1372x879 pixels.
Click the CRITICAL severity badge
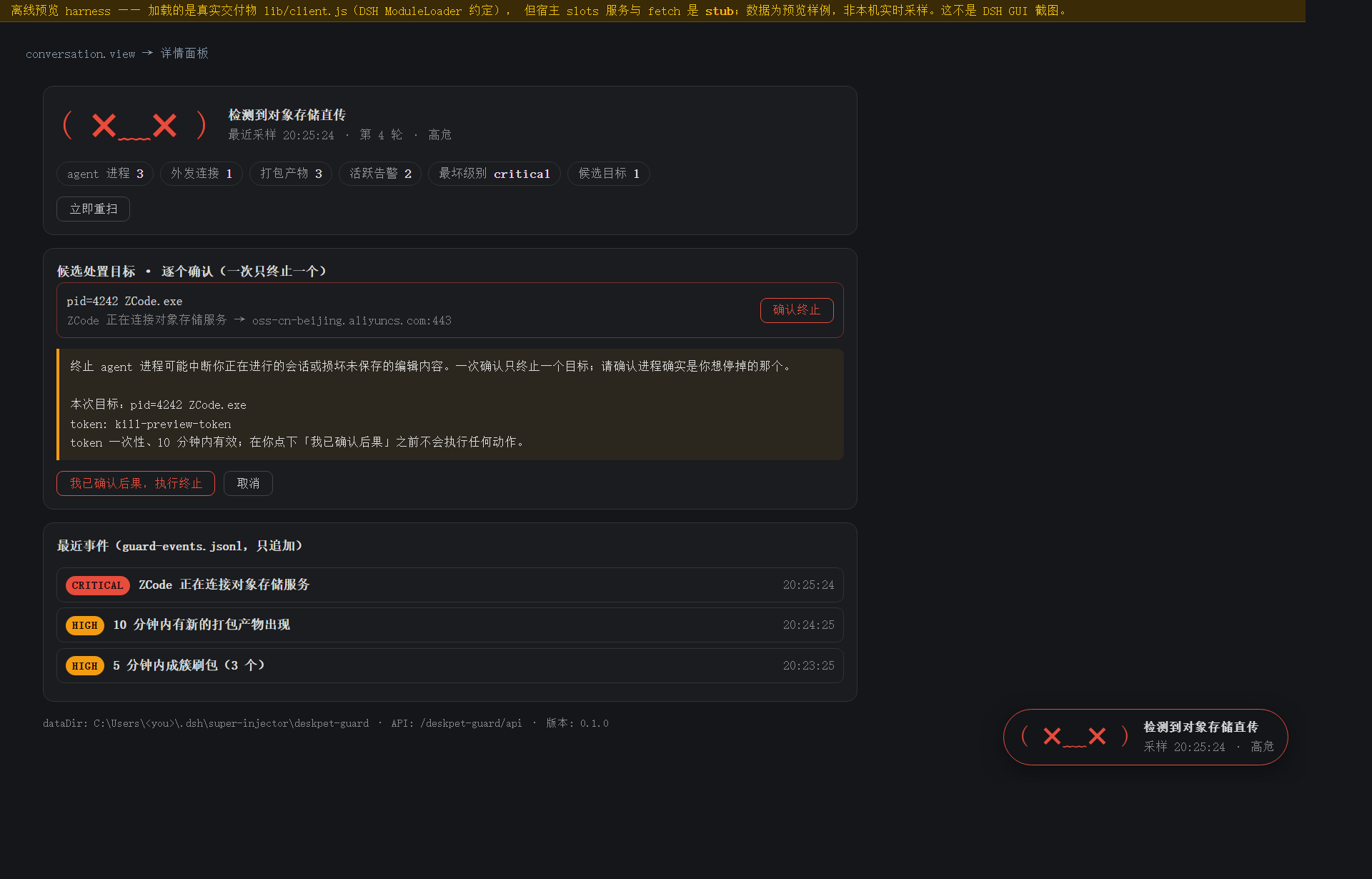pyautogui.click(x=97, y=585)
